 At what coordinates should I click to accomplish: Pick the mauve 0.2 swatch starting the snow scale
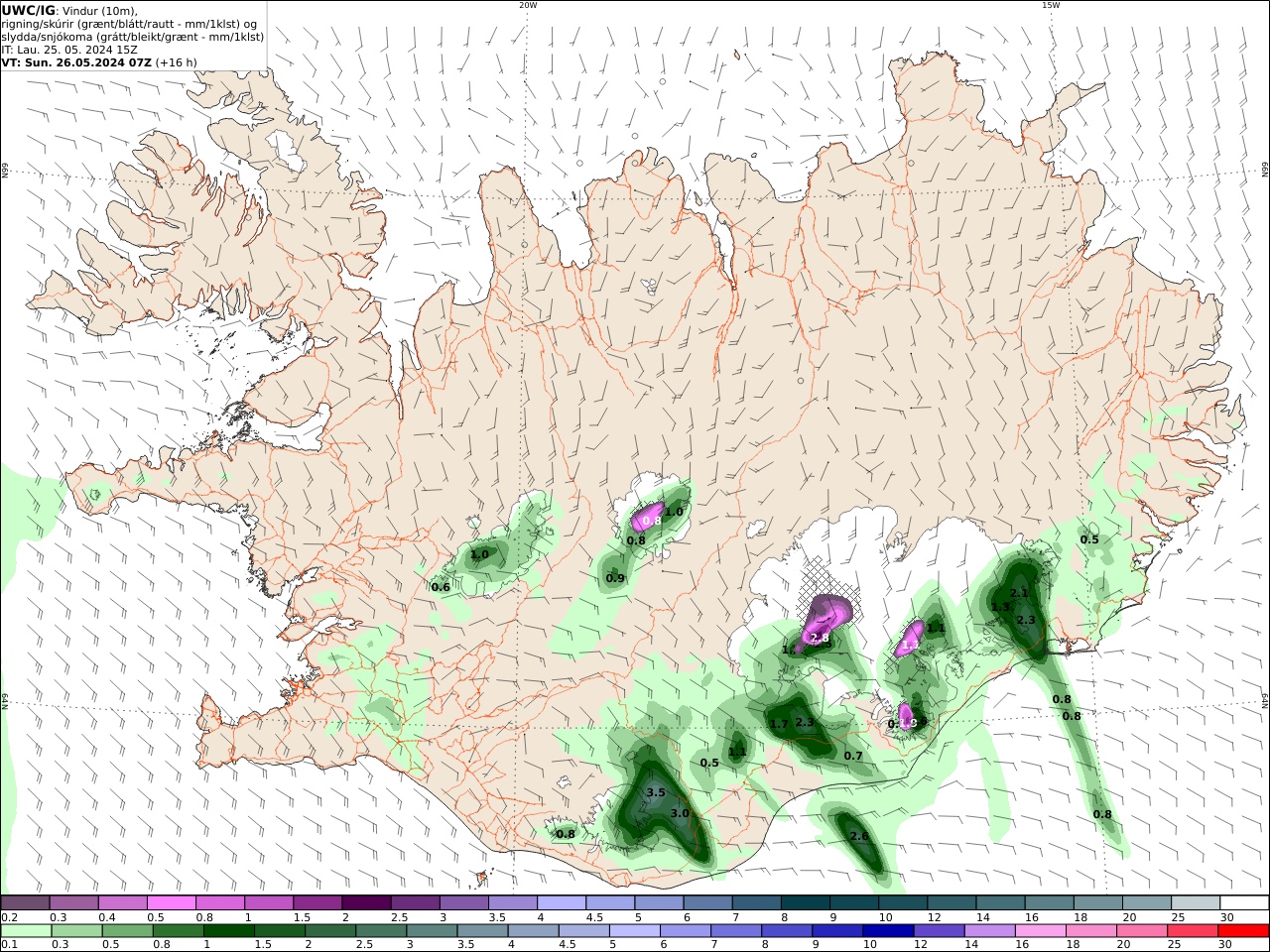pos(25,903)
